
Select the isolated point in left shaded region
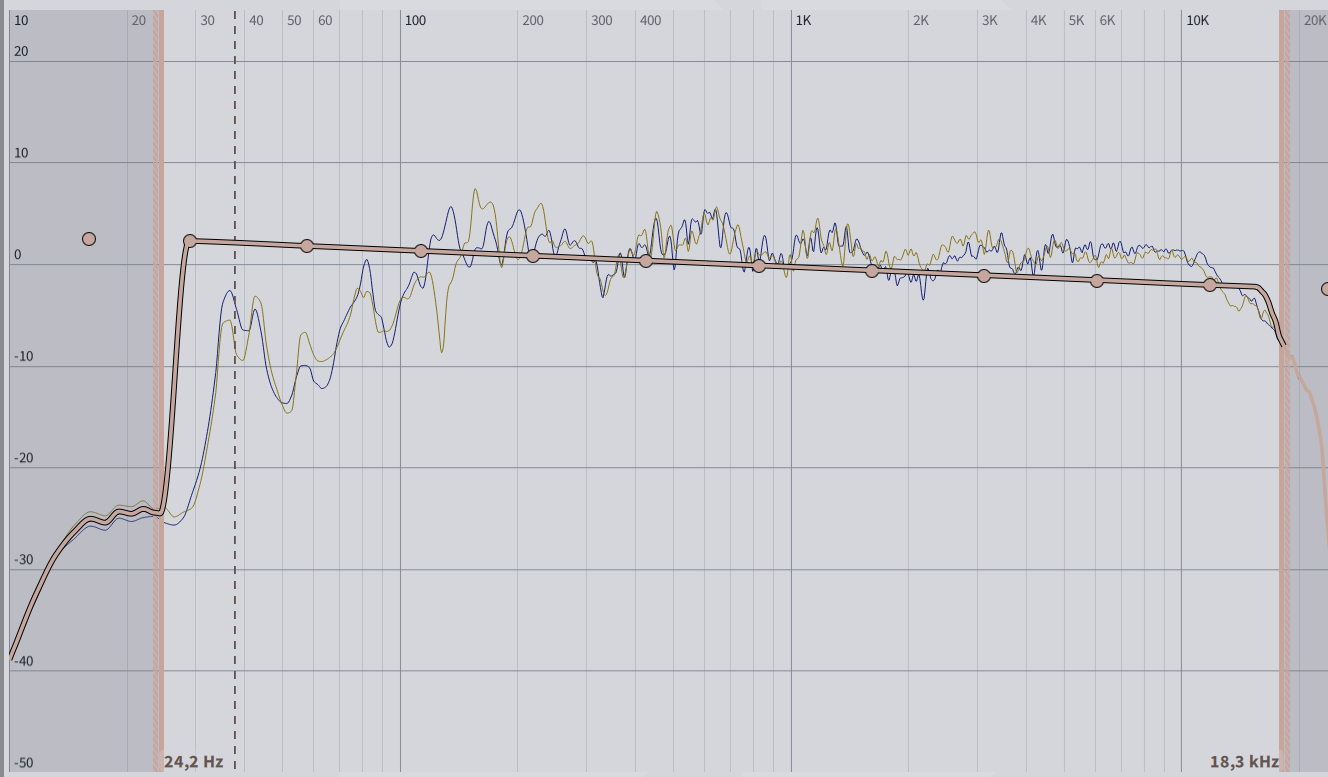pyautogui.click(x=89, y=239)
